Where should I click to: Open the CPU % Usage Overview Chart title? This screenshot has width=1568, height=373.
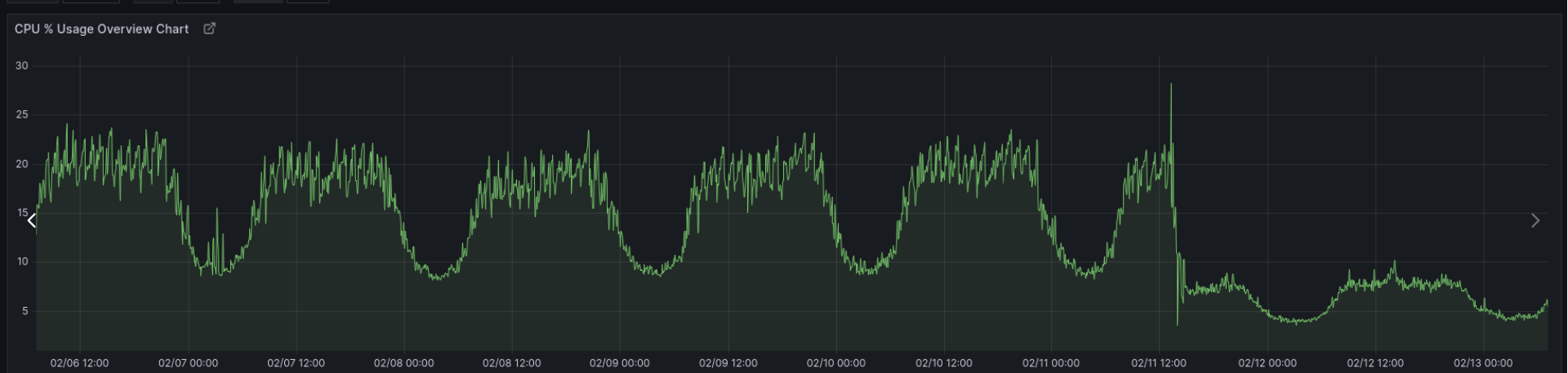tap(101, 29)
